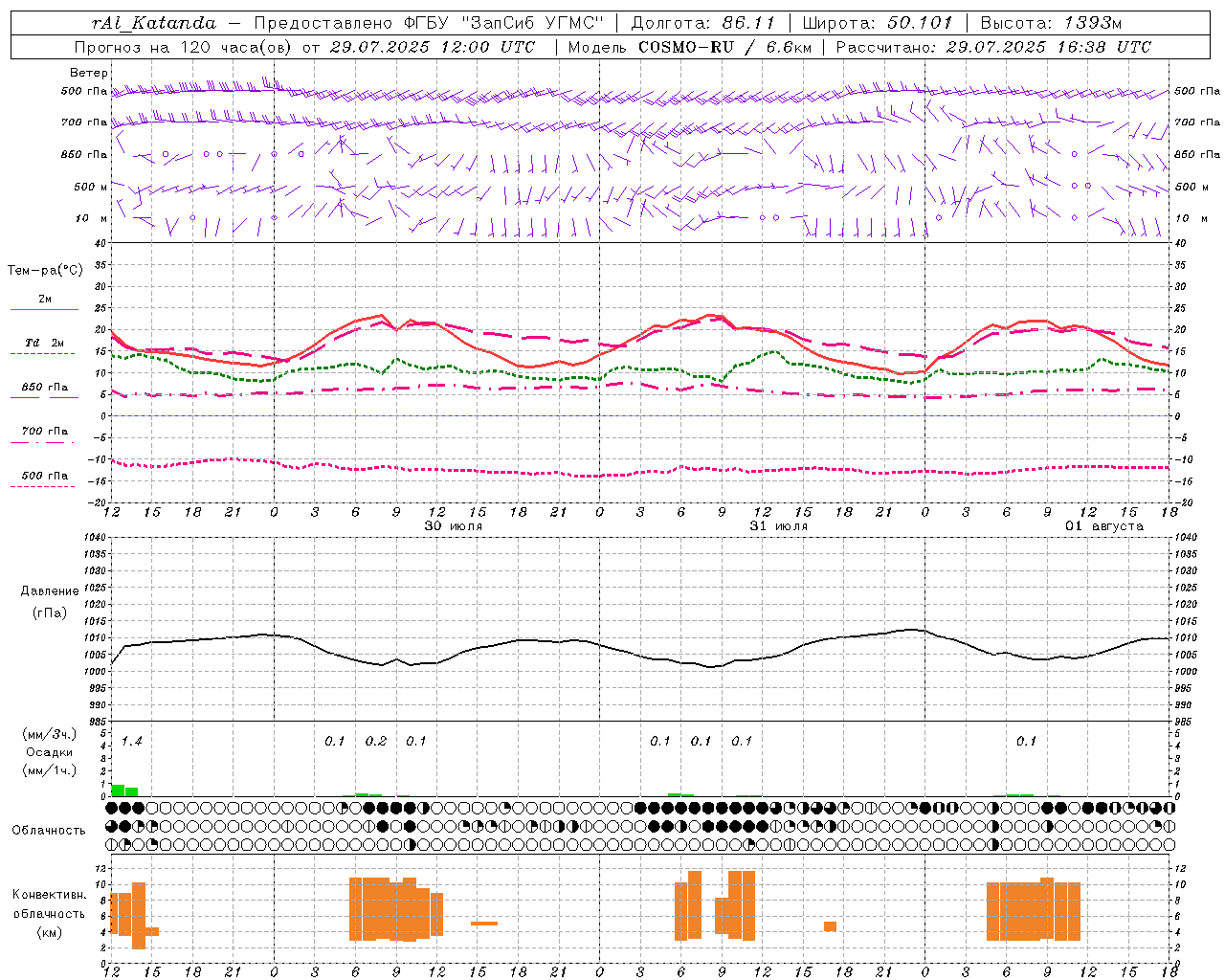1225x980 pixels.
Task: Click the (км) unit under convective cloudiness
Action: pos(50,932)
